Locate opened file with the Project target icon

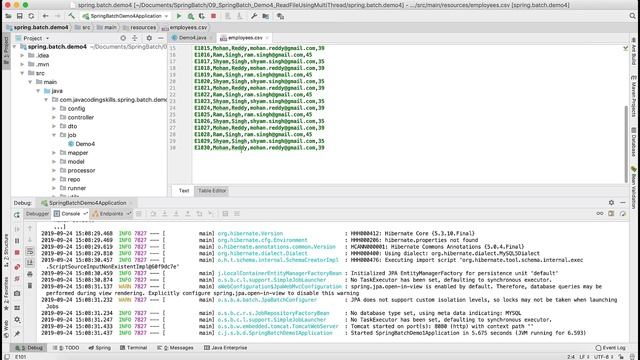(x=123, y=38)
